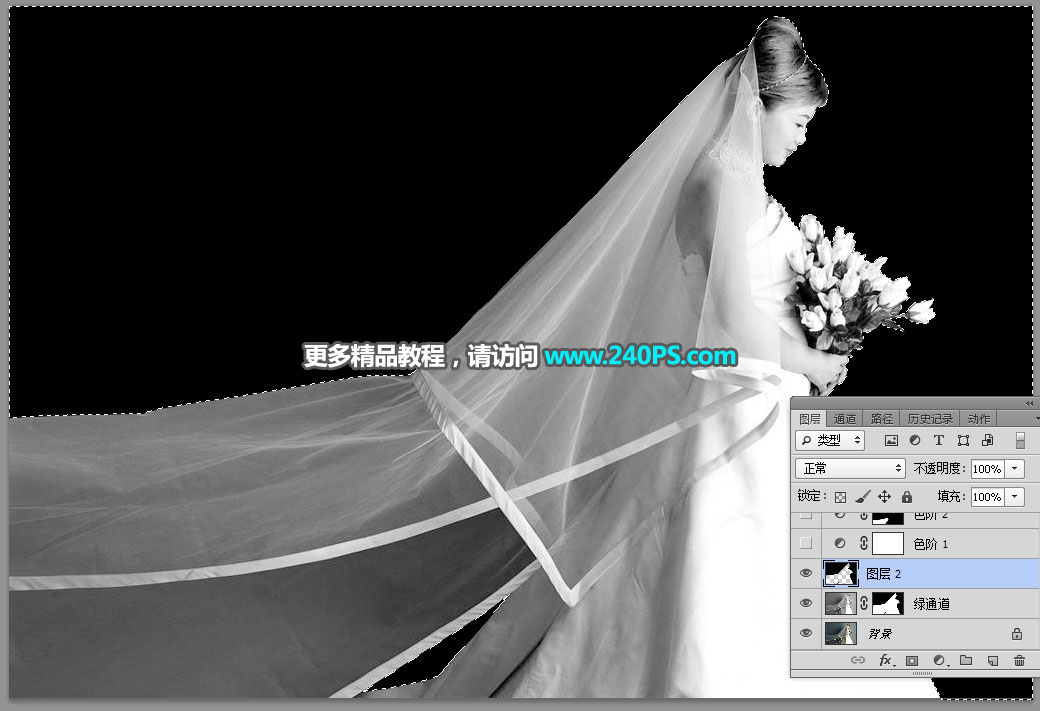Viewport: 1040px width, 711px height.
Task: Toggle the layer filtering on/off switch
Action: tap(1020, 440)
